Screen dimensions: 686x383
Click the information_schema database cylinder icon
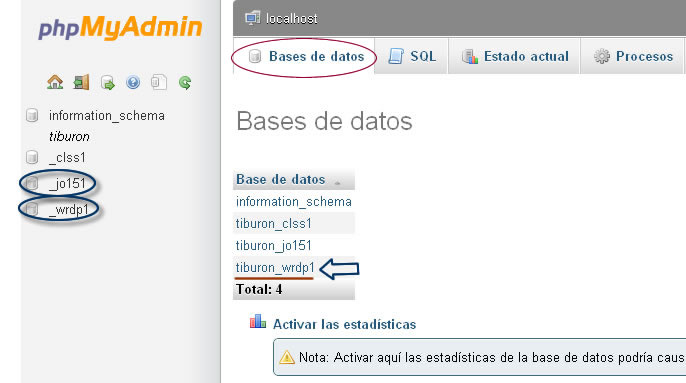[x=32, y=116]
